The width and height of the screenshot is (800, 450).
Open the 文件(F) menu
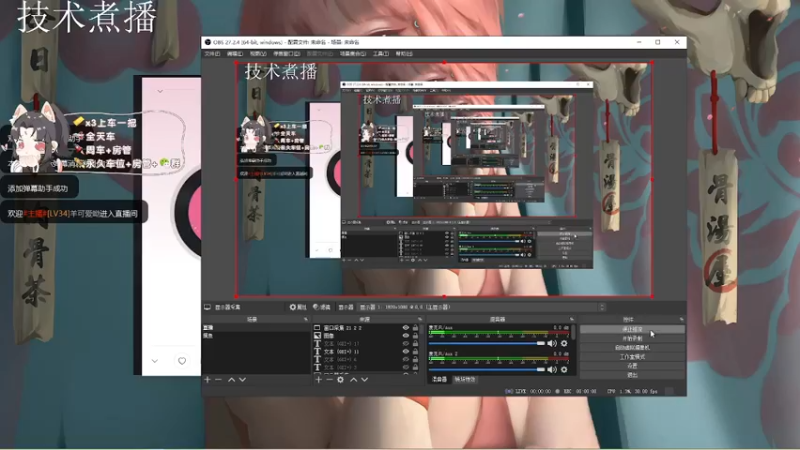click(212, 54)
